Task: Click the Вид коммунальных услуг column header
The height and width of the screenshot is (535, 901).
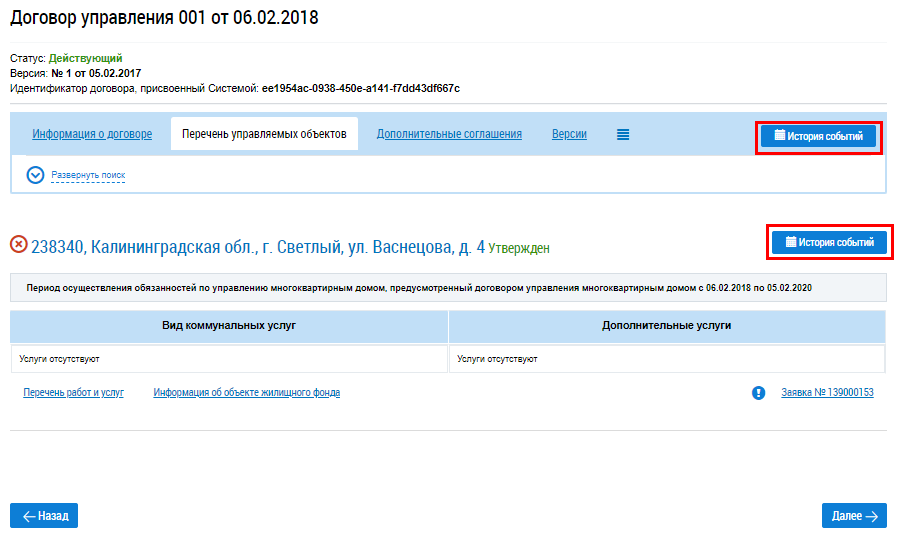Action: 229,326
